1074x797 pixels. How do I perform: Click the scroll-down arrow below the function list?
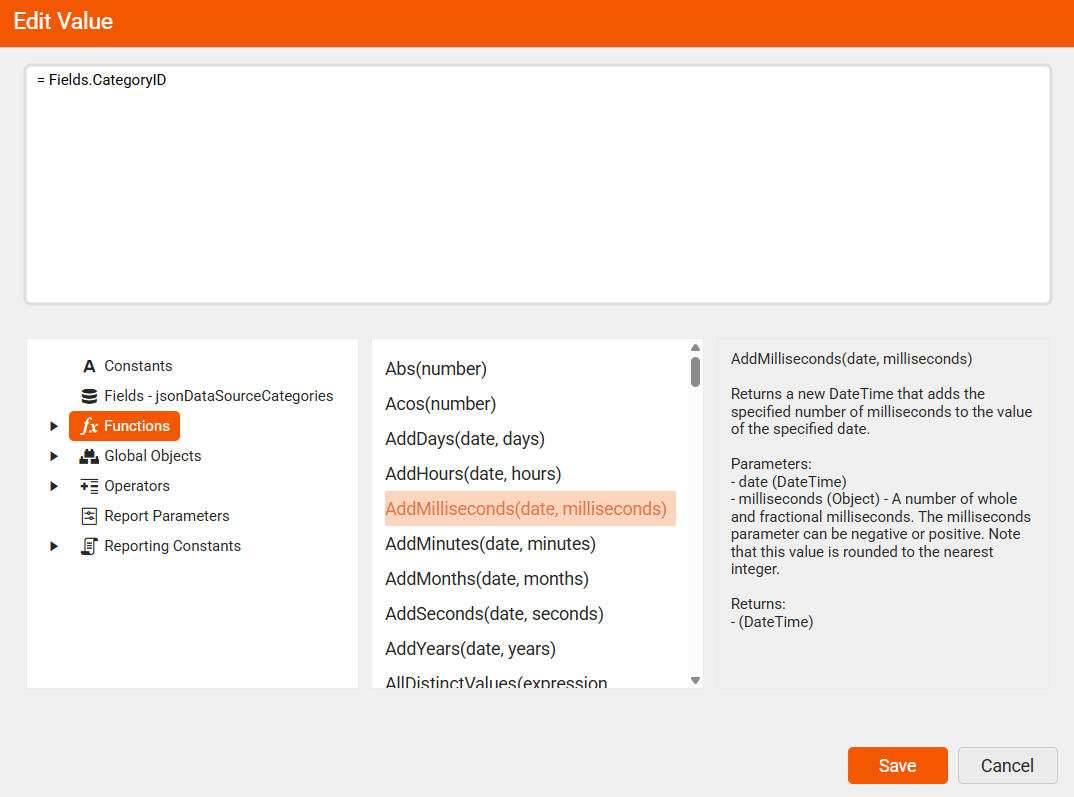click(694, 680)
